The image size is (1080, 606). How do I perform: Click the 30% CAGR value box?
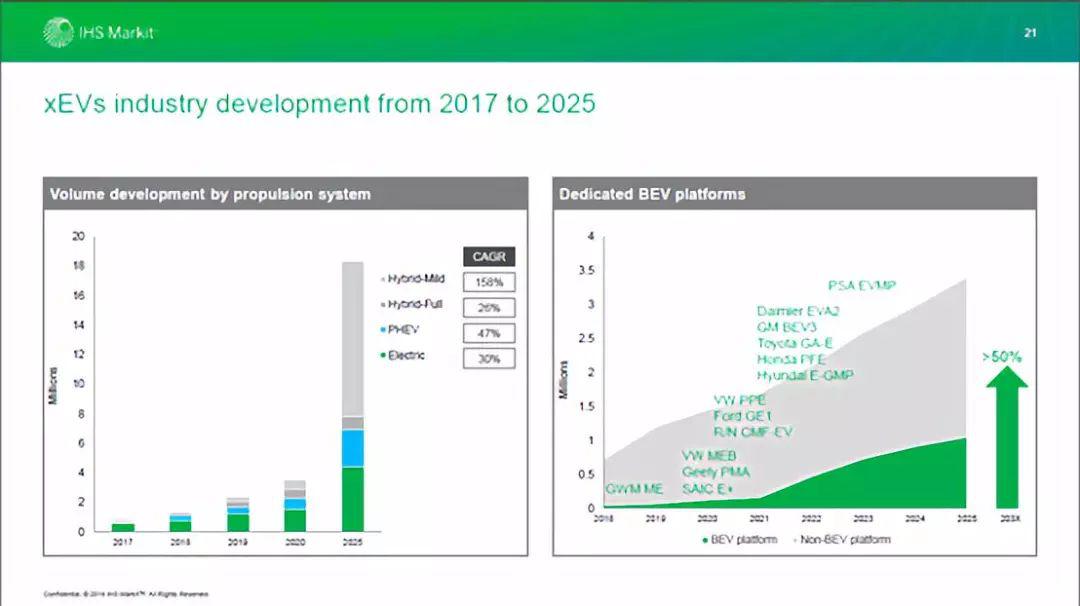pos(489,358)
